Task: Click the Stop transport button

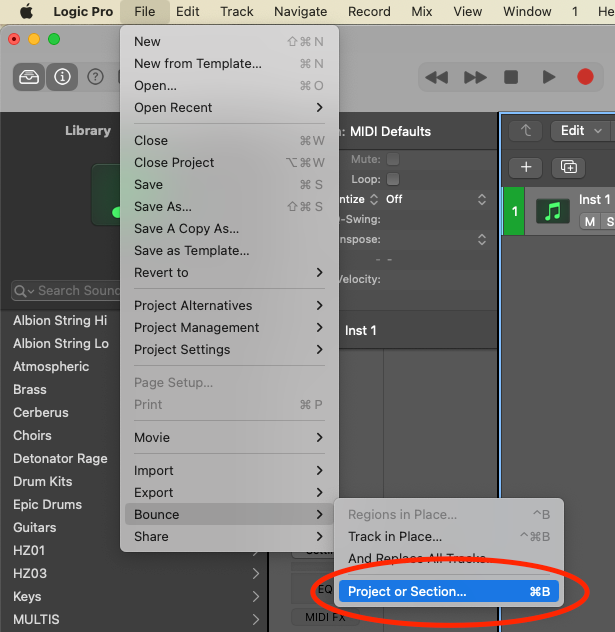Action: (511, 77)
